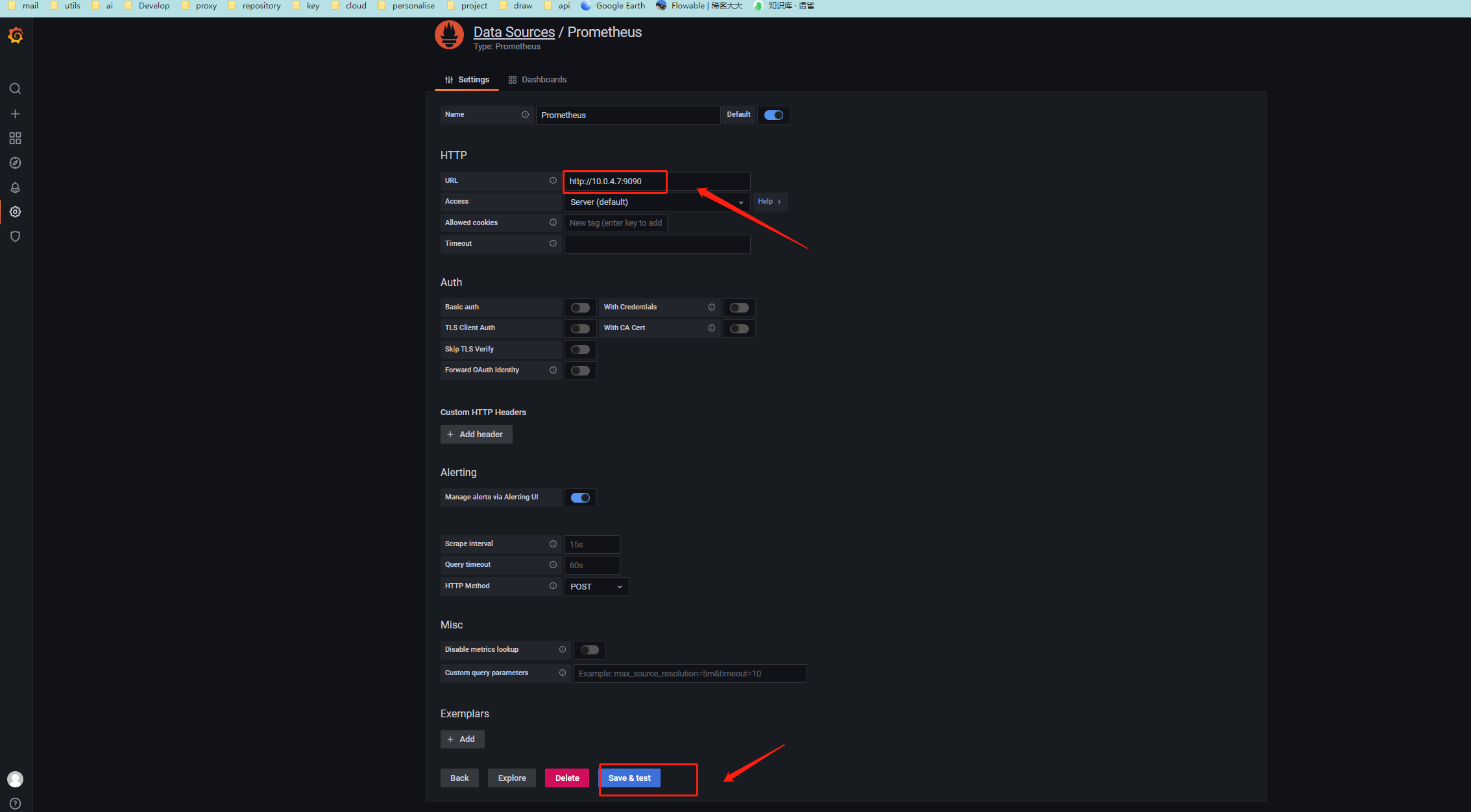Image resolution: width=1471 pixels, height=812 pixels.
Task: Focus the Scrape interval input
Action: [x=592, y=545]
